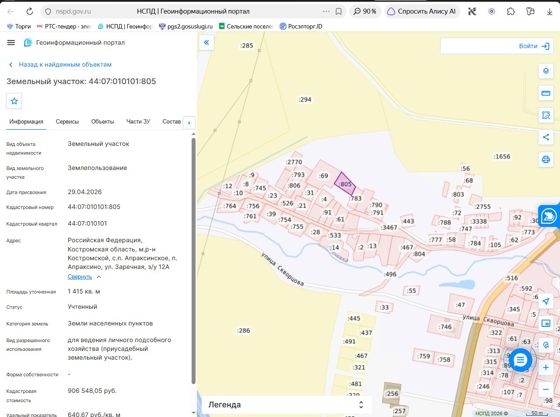Share the map via share icon

(x=546, y=137)
